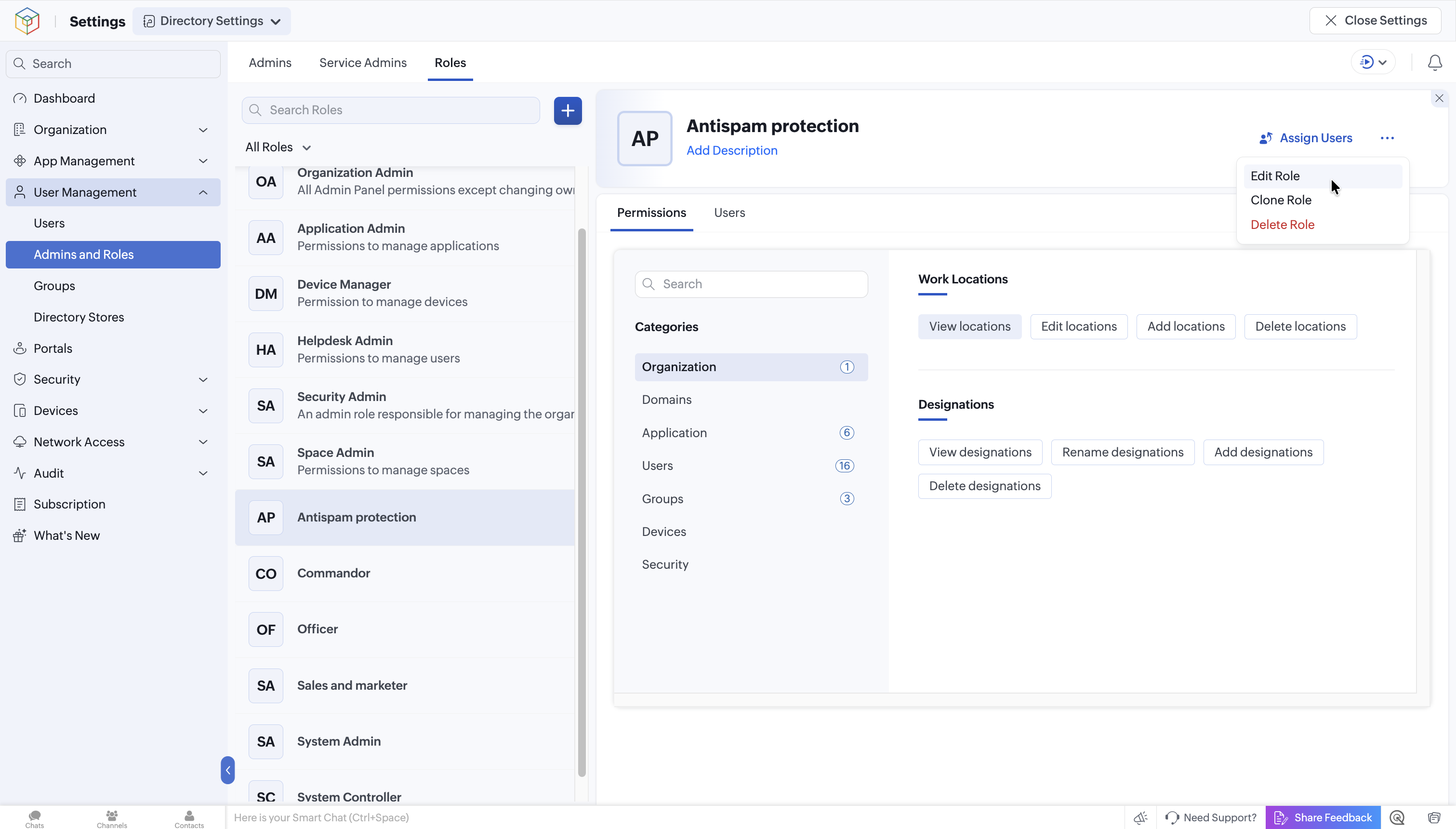The image size is (1456, 829).
Task: Open Subscription in the sidebar
Action: (x=113, y=504)
